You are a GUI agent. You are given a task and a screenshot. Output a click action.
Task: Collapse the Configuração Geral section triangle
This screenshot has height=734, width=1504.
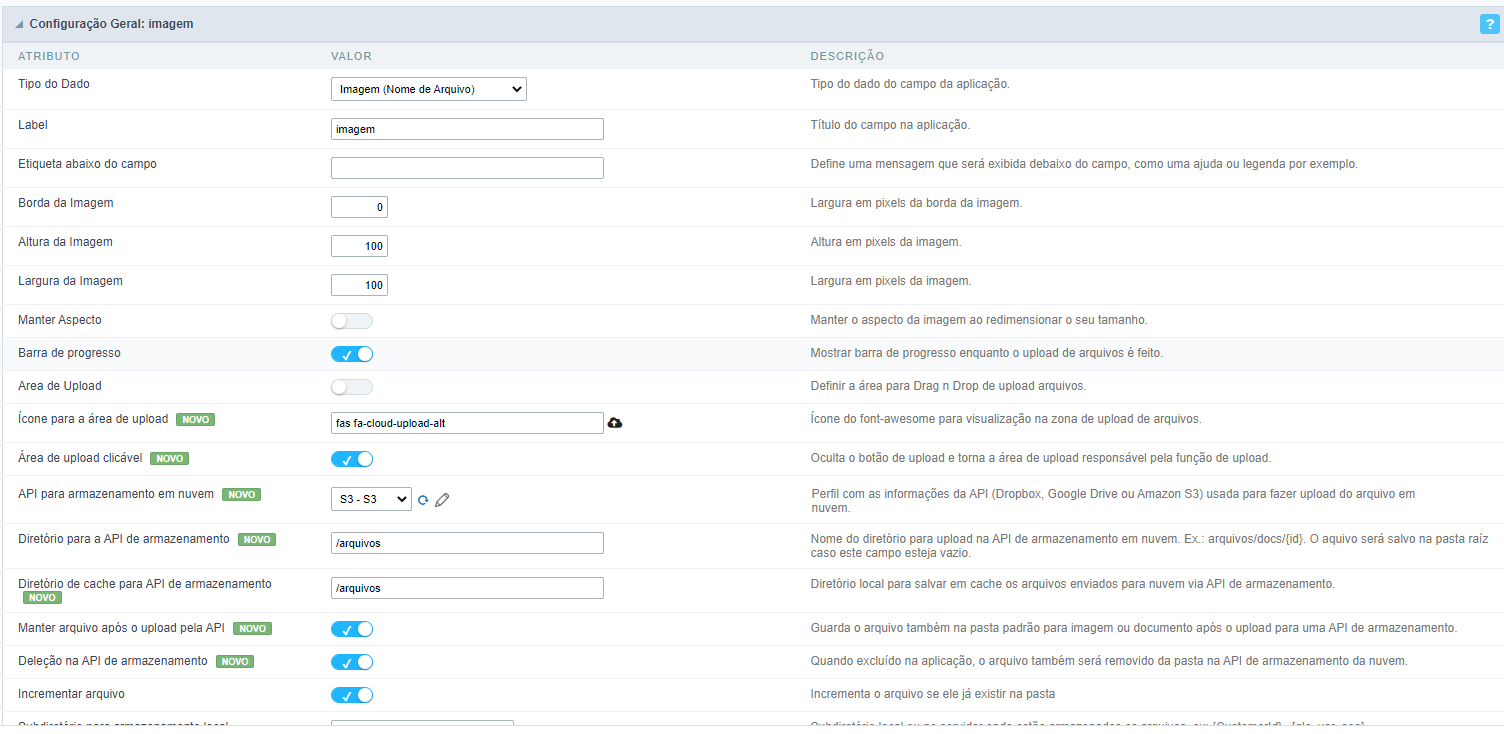pos(19,24)
